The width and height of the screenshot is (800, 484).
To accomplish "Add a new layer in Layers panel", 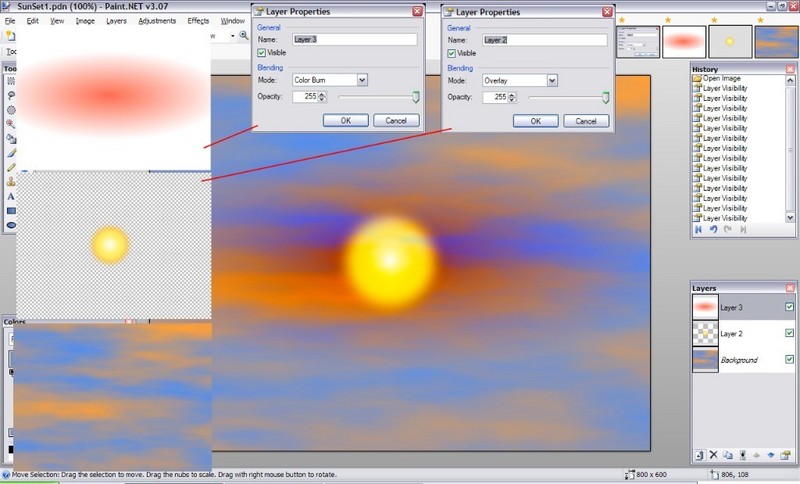I will 699,455.
